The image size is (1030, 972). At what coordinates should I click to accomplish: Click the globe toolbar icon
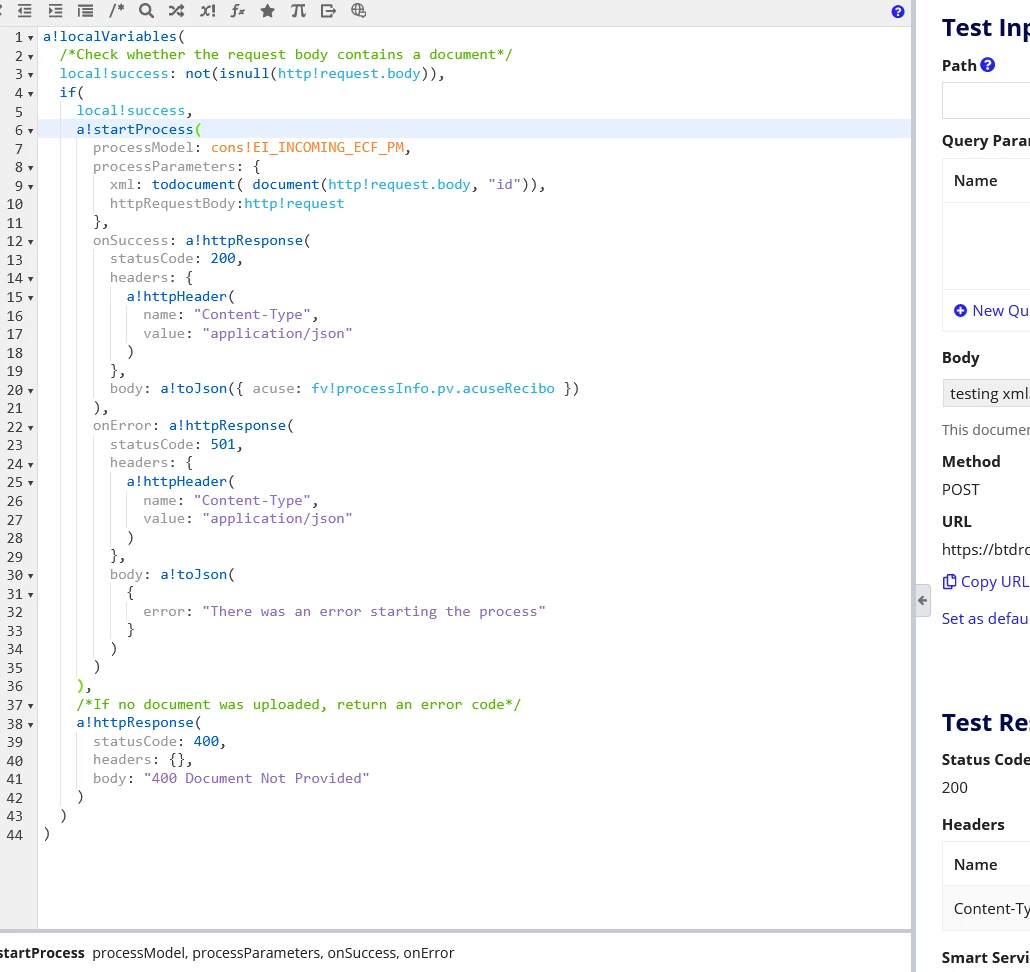pyautogui.click(x=358, y=11)
